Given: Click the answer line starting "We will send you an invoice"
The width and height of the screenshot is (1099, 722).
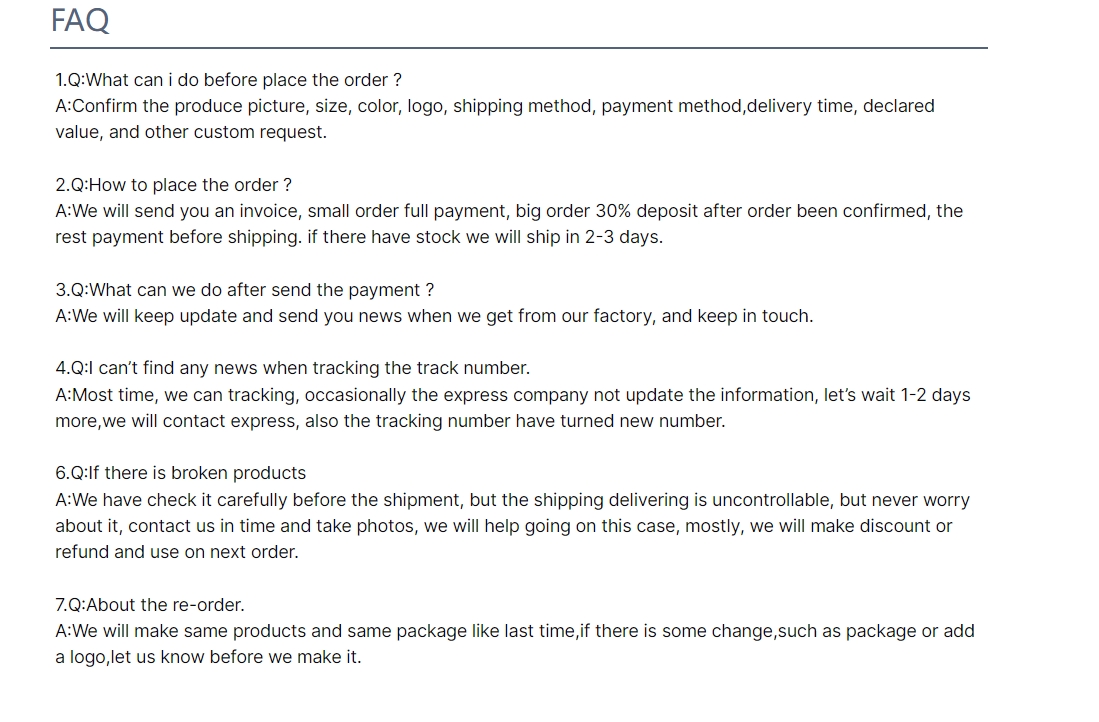Looking at the screenshot, I should point(508,211).
